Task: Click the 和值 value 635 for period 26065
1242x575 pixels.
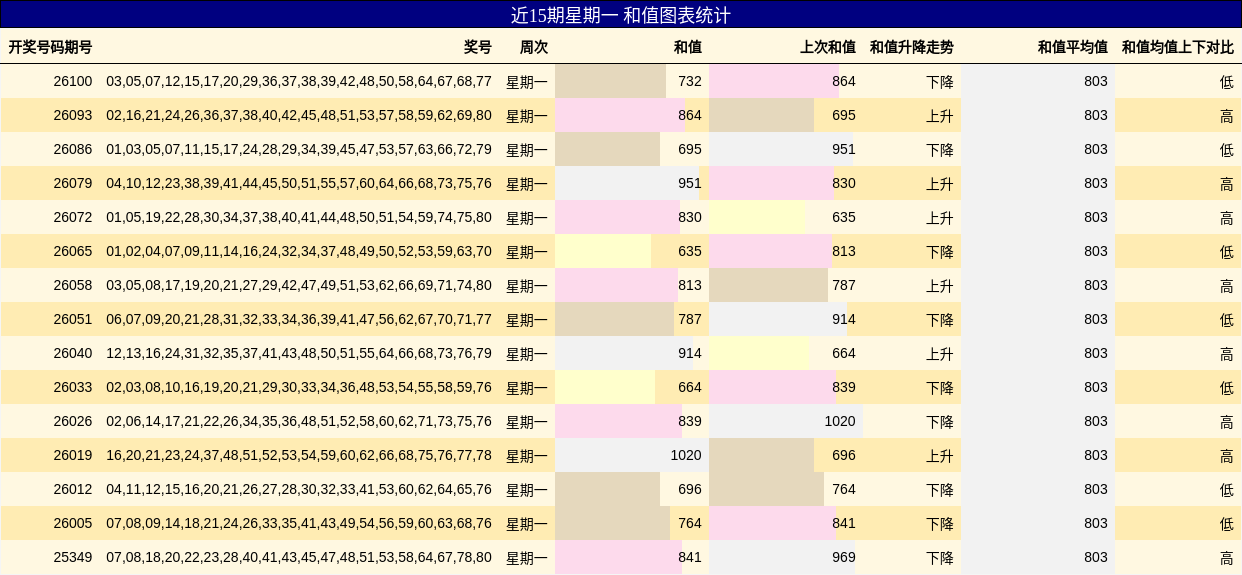Action: pyautogui.click(x=690, y=251)
